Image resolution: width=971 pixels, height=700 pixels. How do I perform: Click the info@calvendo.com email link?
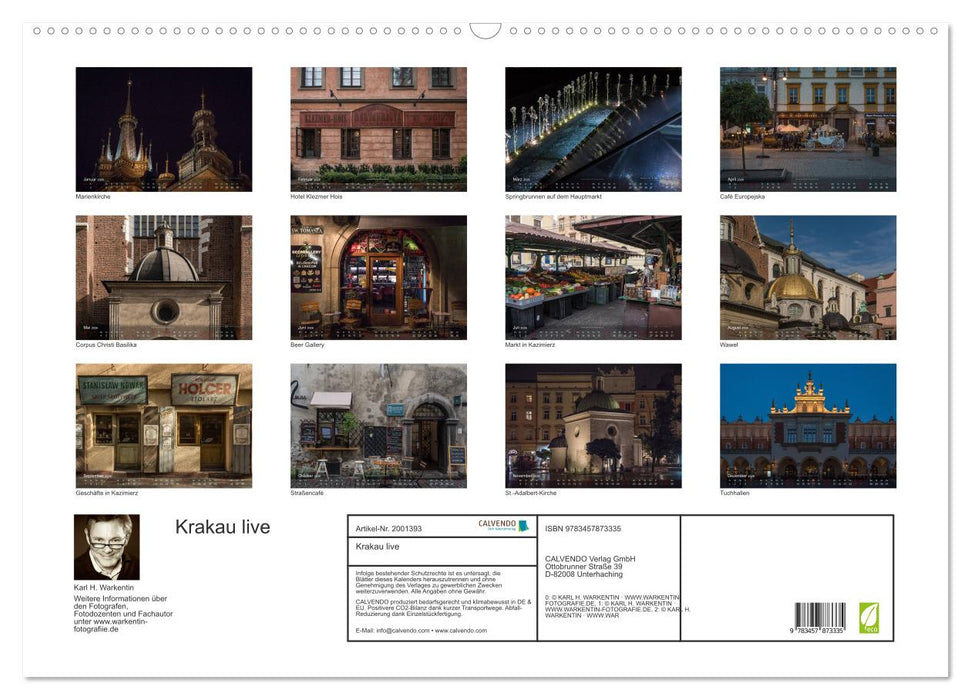pos(403,632)
